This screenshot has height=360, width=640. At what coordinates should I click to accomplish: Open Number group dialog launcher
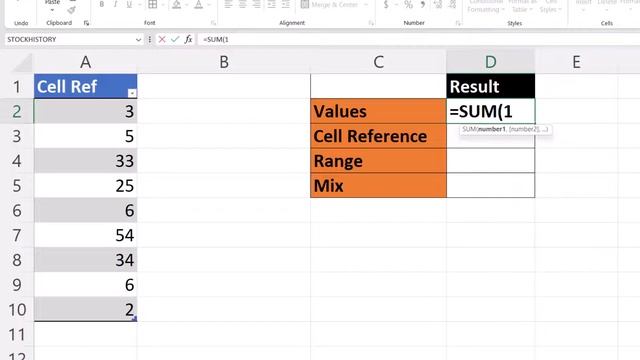458,23
